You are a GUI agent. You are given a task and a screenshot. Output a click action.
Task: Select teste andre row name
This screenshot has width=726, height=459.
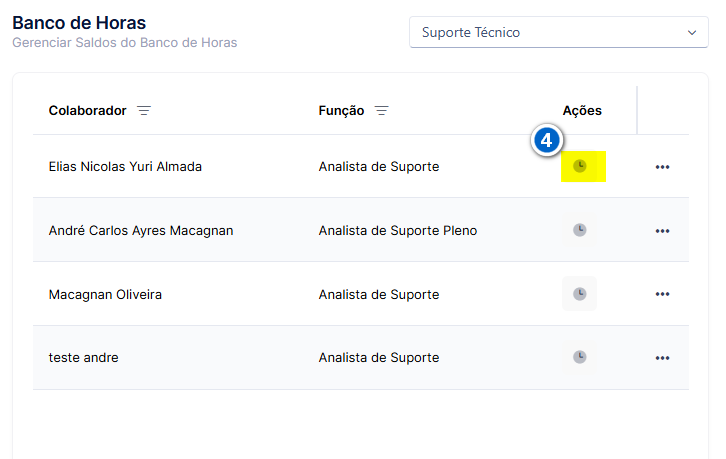[x=83, y=358]
